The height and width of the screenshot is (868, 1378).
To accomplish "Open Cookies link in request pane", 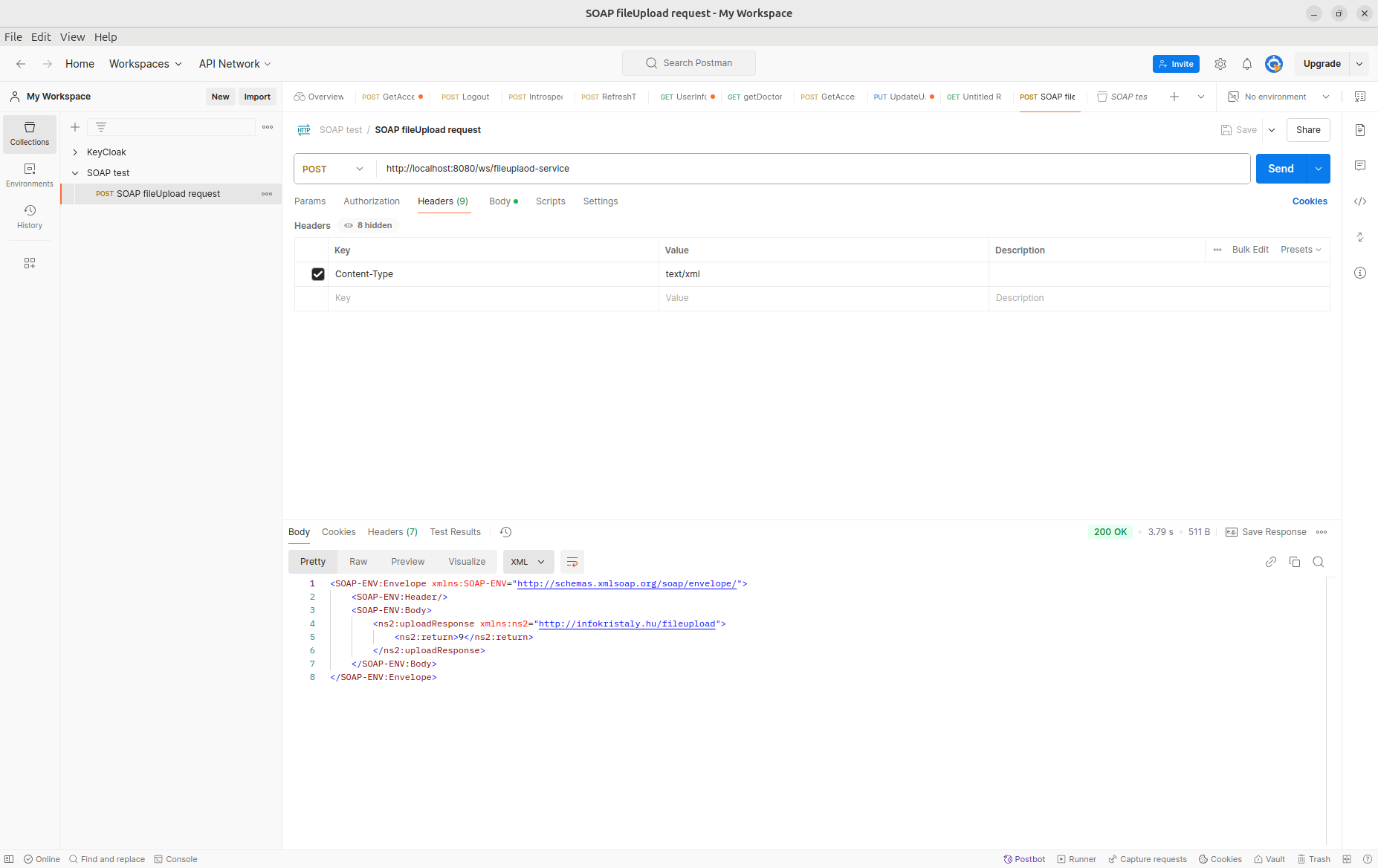I will click(x=1310, y=201).
